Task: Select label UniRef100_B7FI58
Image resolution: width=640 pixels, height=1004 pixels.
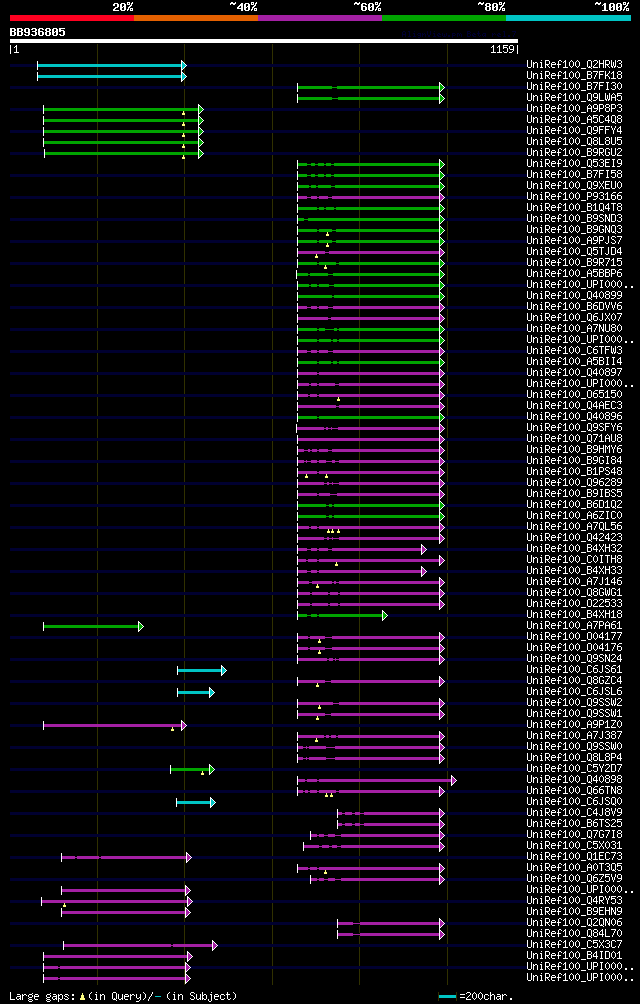Action: click(x=574, y=174)
